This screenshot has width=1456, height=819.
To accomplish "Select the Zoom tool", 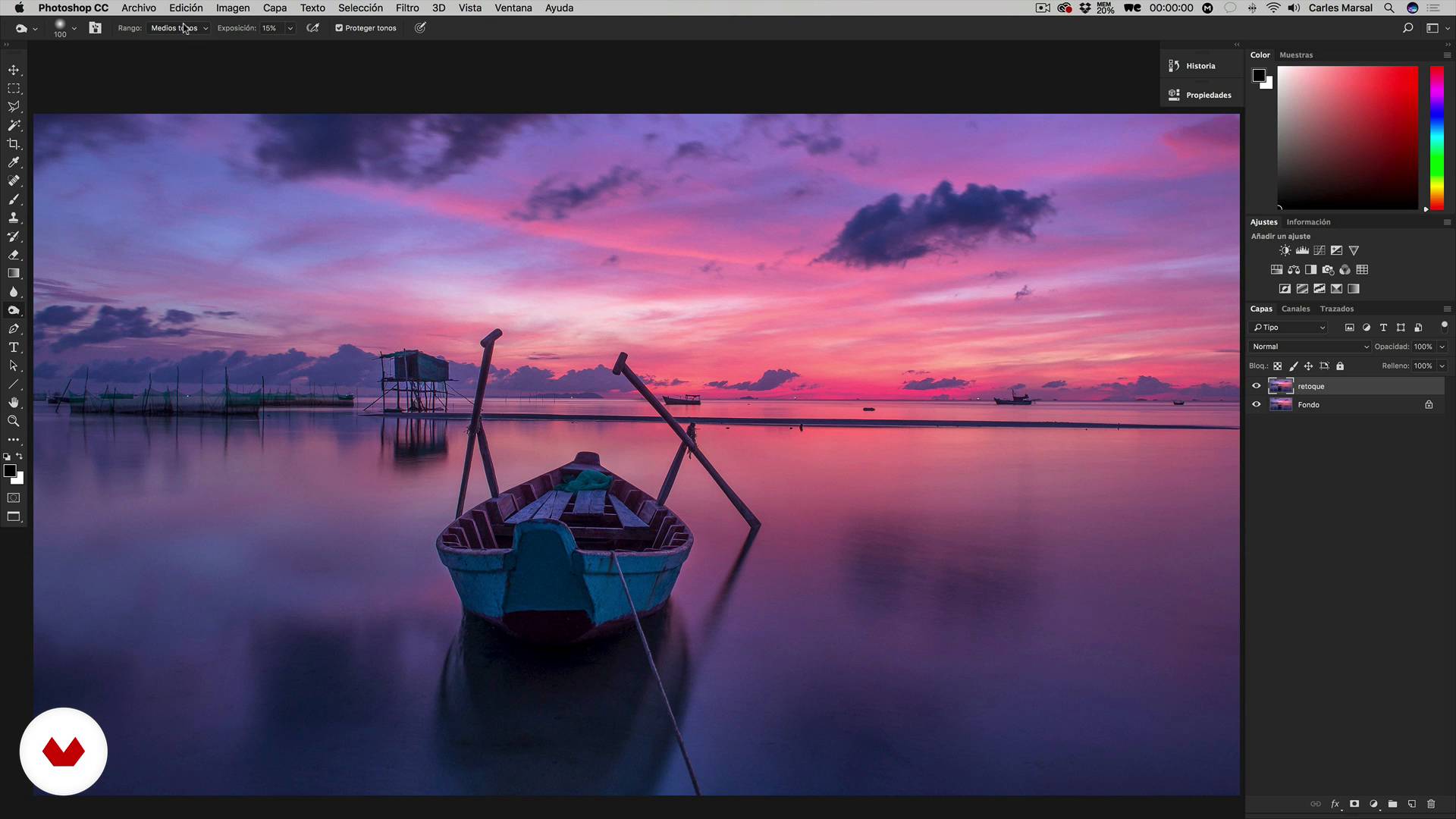I will pyautogui.click(x=14, y=421).
